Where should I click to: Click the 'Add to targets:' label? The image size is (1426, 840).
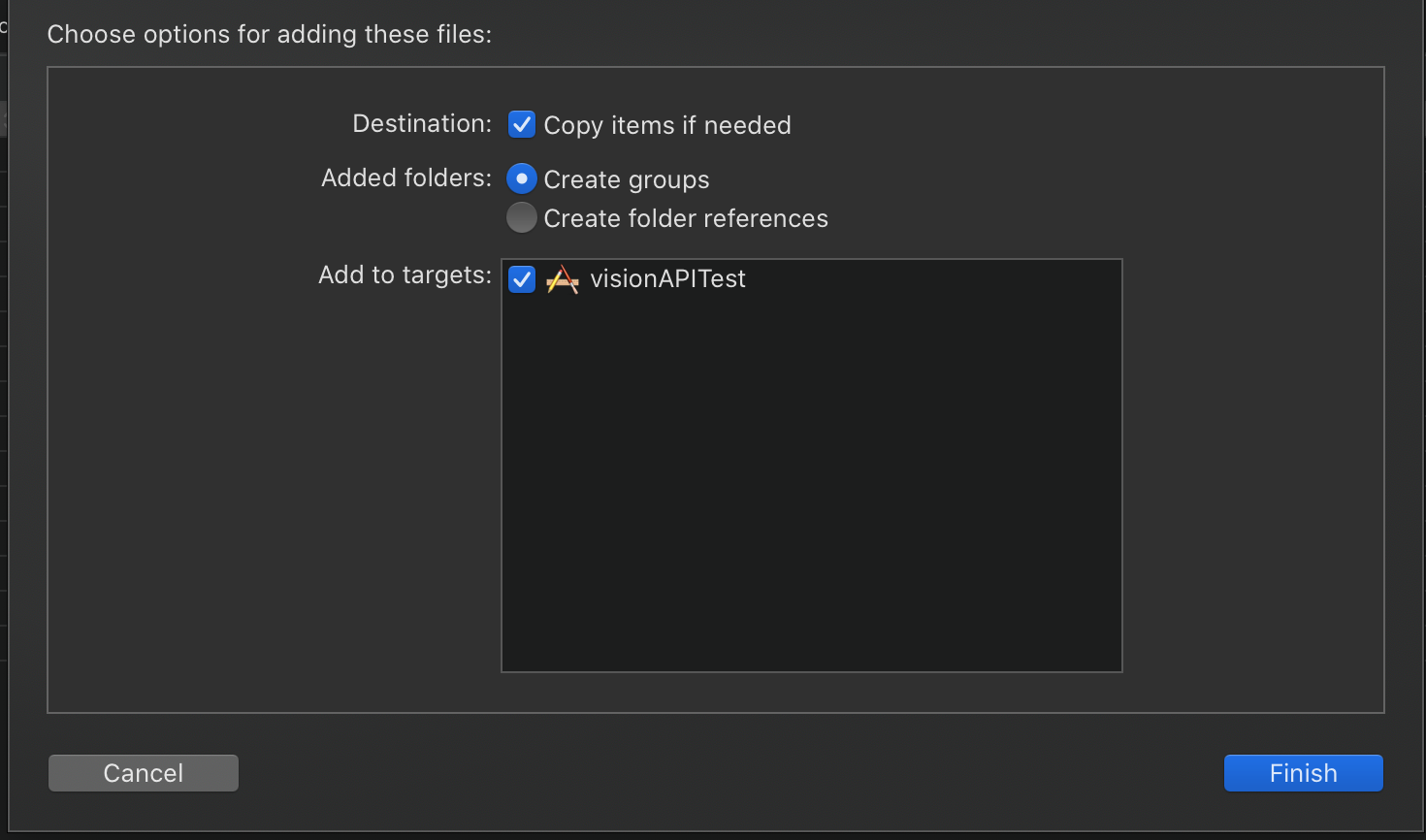(x=405, y=275)
